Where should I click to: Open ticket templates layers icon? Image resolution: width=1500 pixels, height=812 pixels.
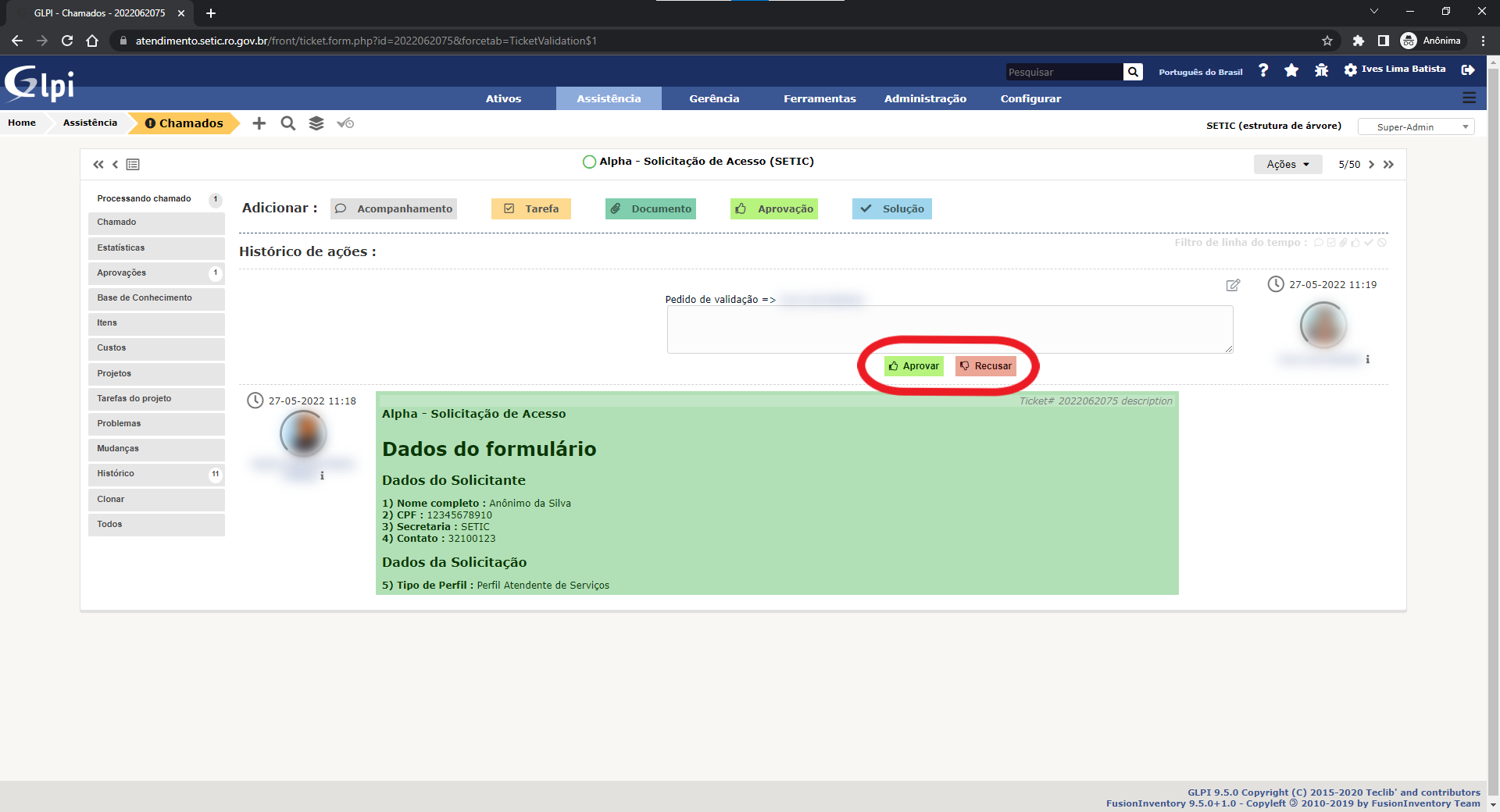(316, 123)
